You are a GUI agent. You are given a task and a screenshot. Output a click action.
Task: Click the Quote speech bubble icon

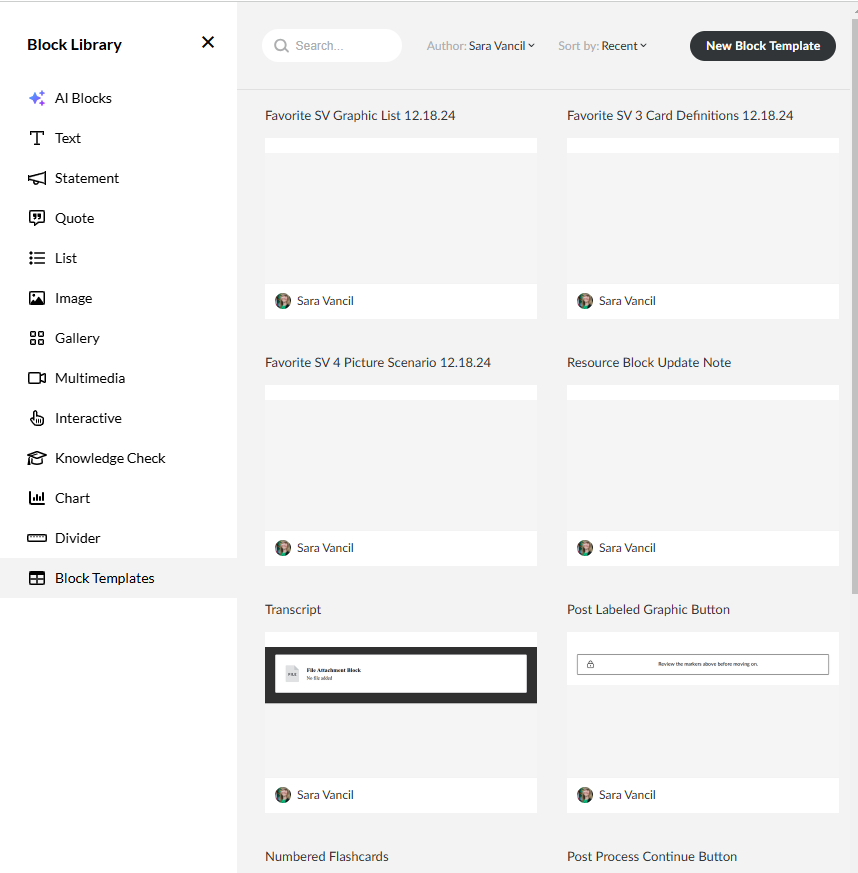coord(37,218)
